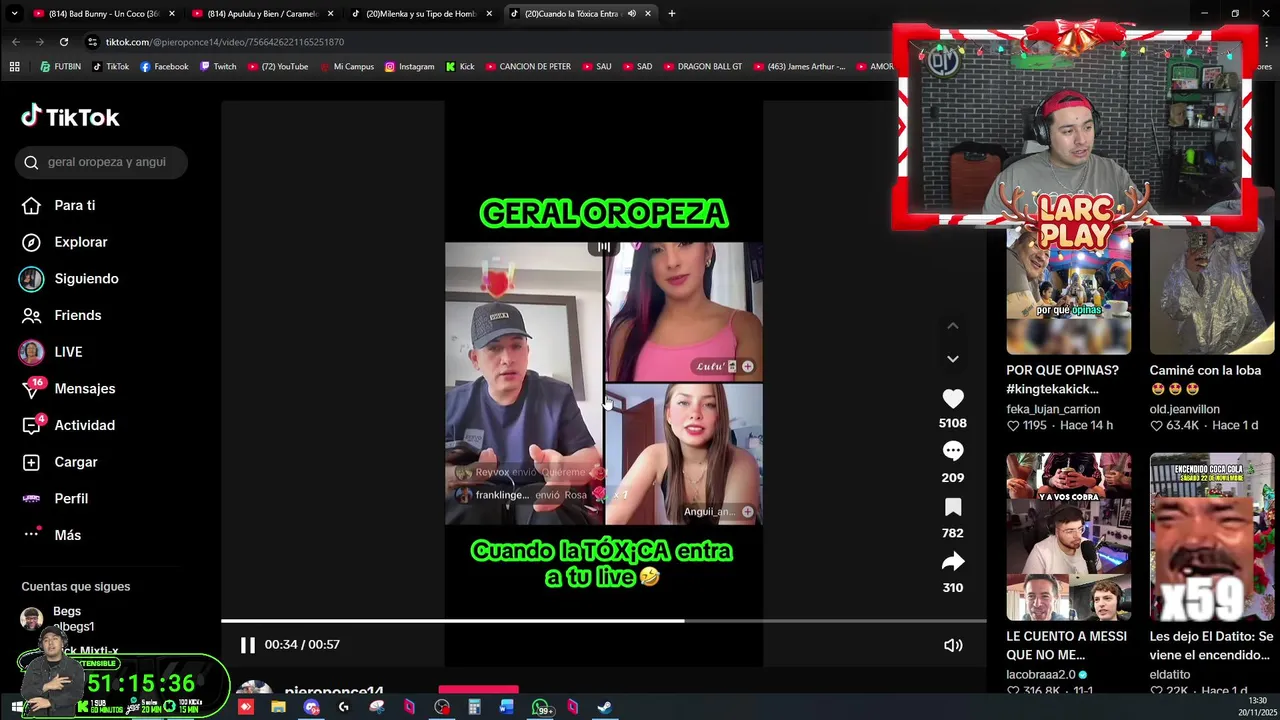Open the DRAGON BALL GT bookmark
This screenshot has height=720, width=1280.
click(x=703, y=67)
